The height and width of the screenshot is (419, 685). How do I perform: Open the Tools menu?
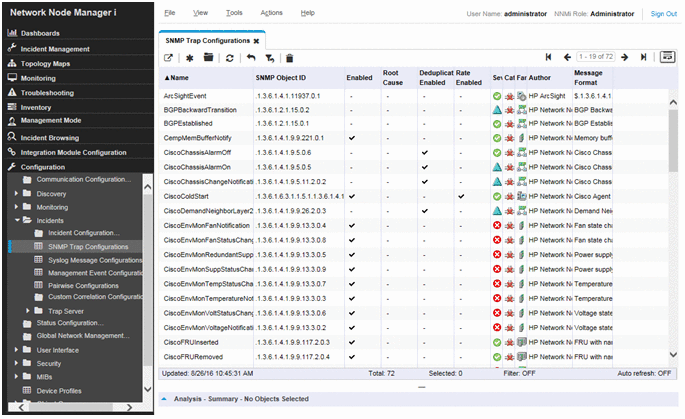tap(233, 13)
